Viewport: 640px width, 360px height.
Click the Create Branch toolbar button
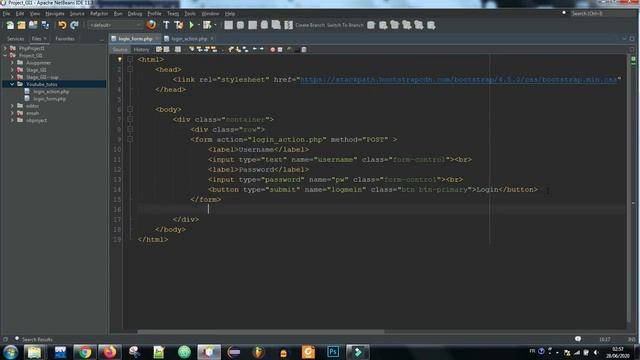310,25
